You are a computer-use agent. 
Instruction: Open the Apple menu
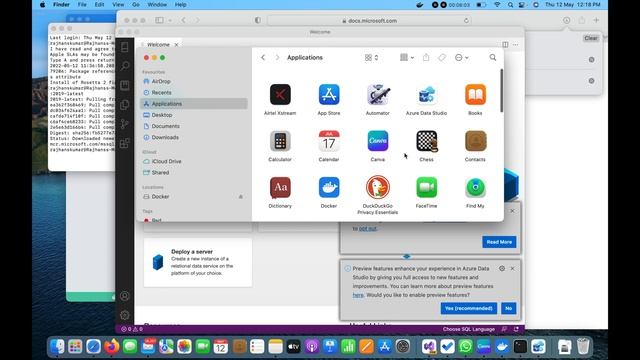[x=42, y=5]
